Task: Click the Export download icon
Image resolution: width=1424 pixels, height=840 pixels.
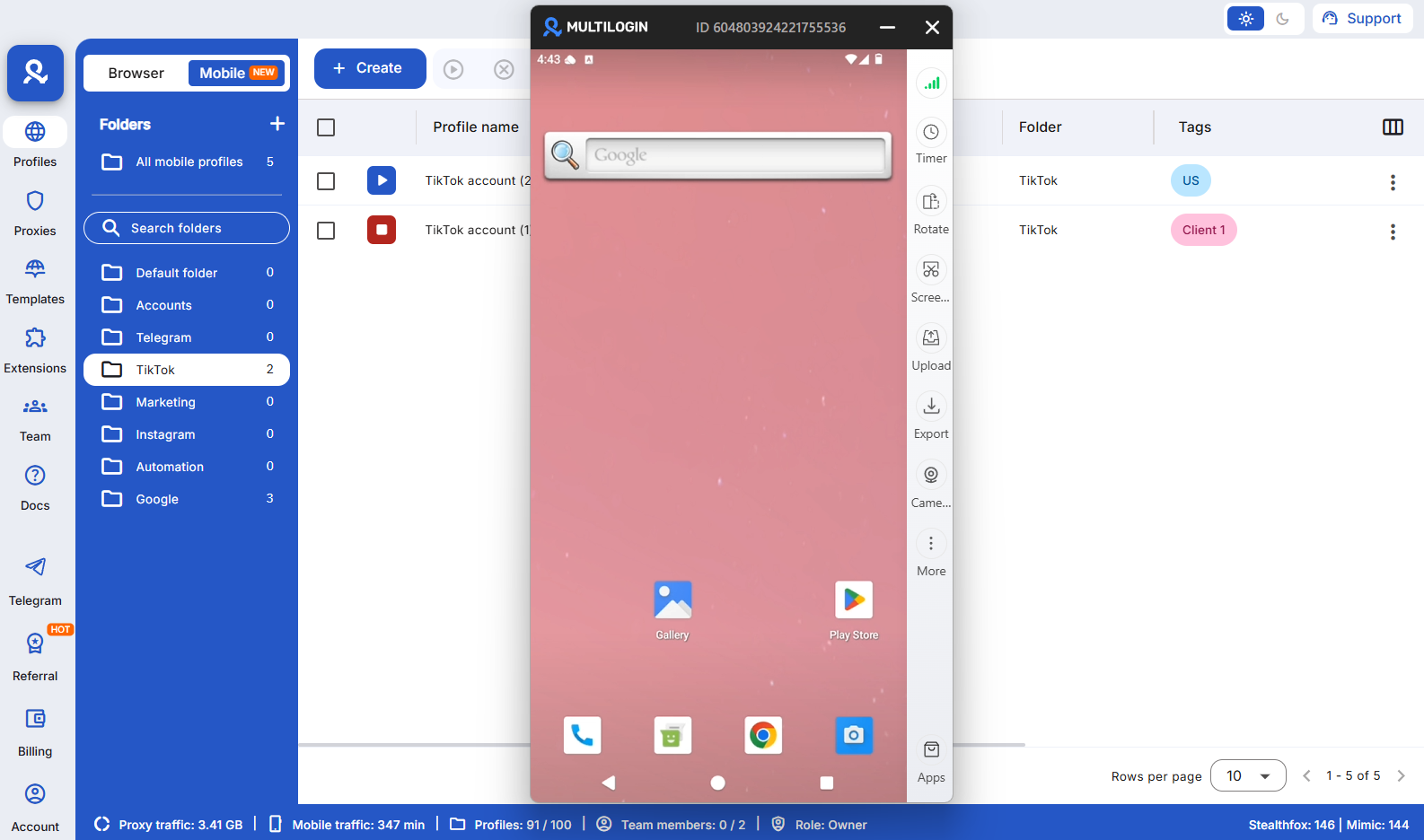Action: pos(931,407)
